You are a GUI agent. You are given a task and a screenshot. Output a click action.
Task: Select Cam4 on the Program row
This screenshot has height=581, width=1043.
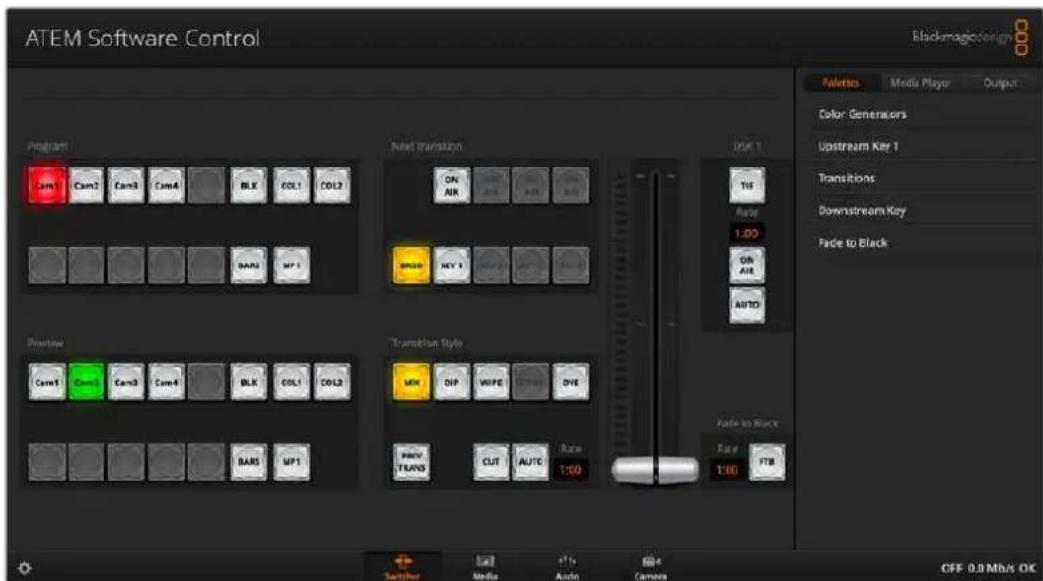166,186
